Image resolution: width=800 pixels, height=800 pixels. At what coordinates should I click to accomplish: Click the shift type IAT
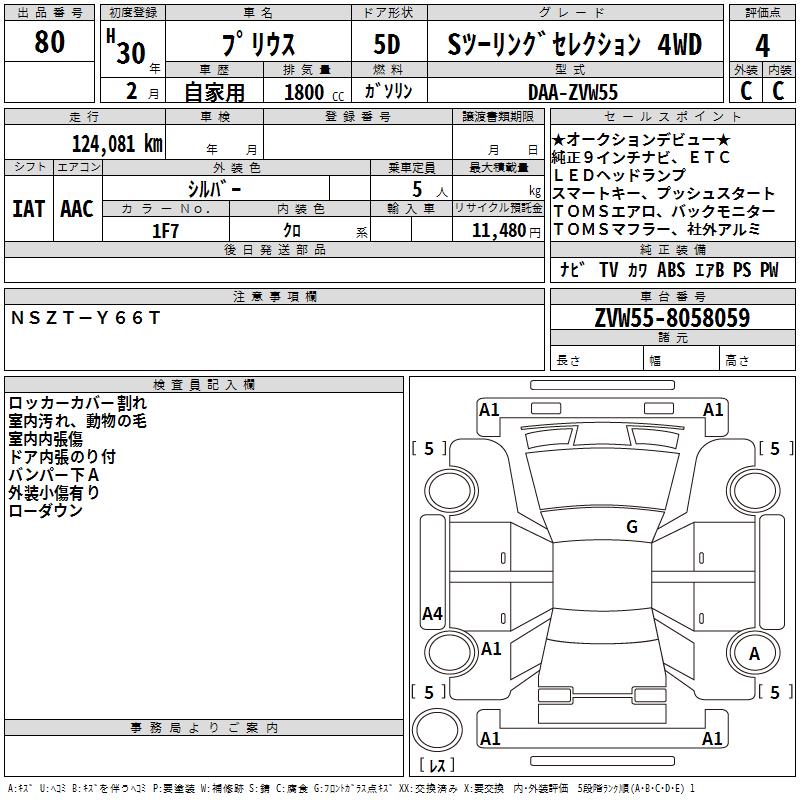coord(29,209)
